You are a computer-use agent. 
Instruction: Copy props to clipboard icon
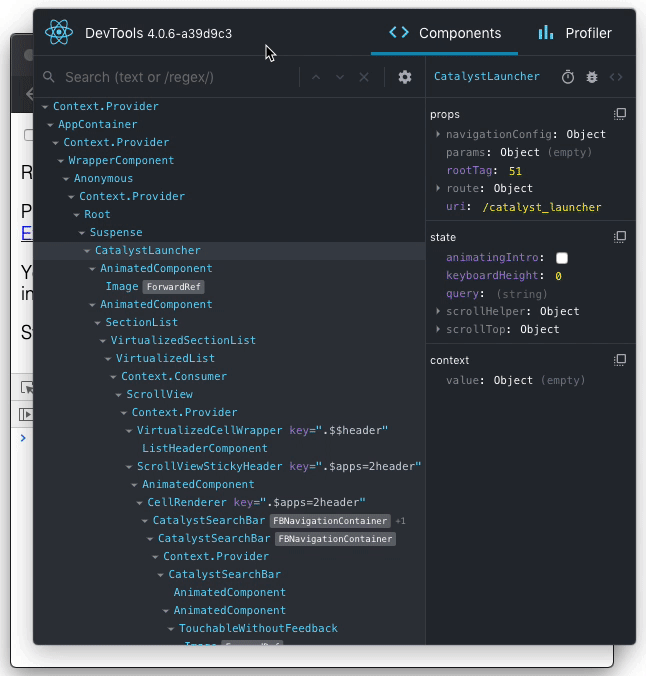point(620,114)
